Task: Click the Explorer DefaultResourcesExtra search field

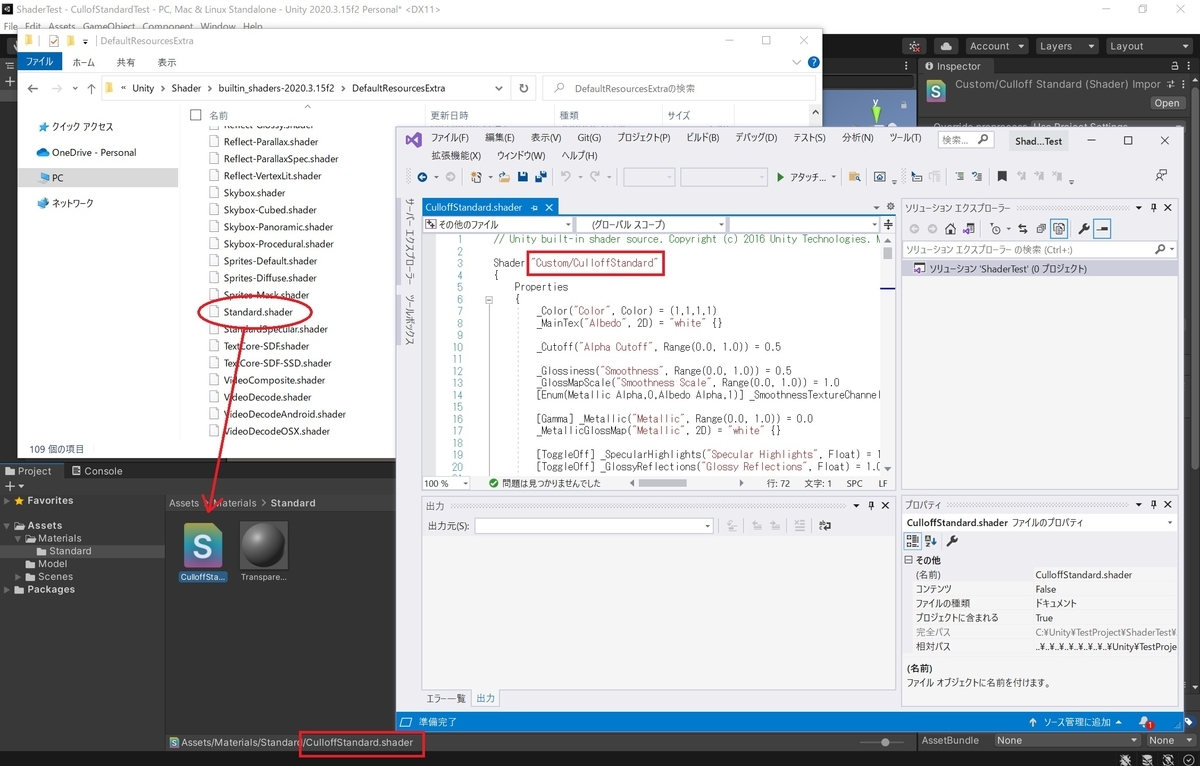Action: tap(680, 88)
